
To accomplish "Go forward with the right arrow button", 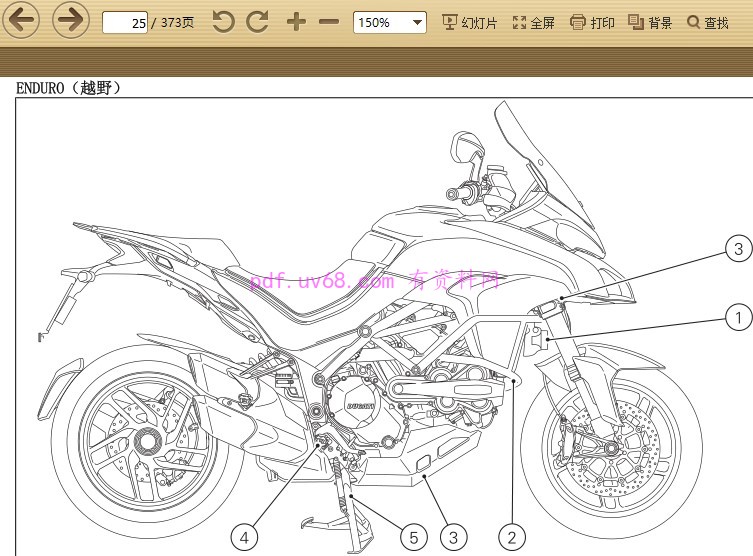I will coord(70,21).
